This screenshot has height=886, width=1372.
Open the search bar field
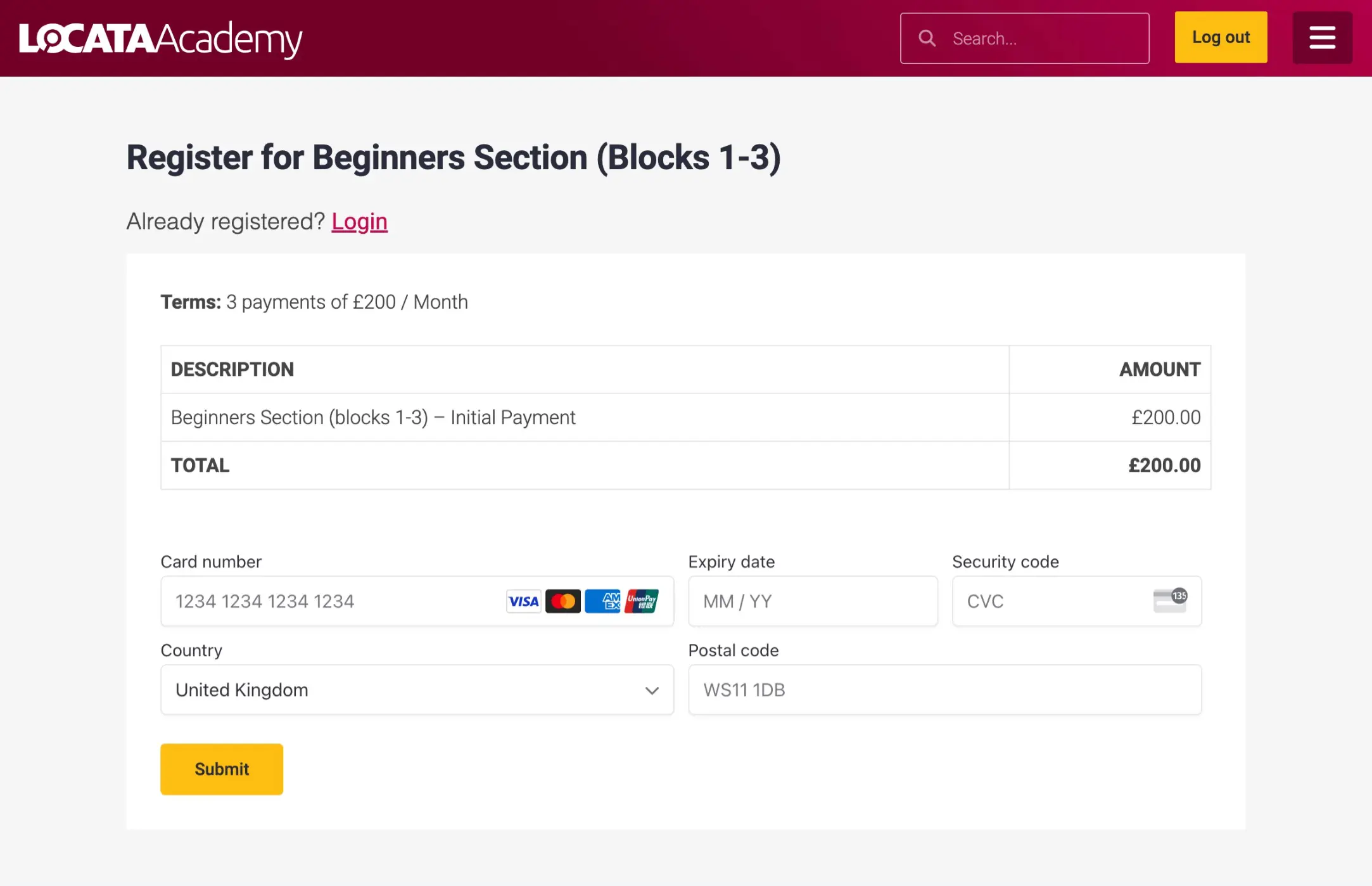(1024, 38)
